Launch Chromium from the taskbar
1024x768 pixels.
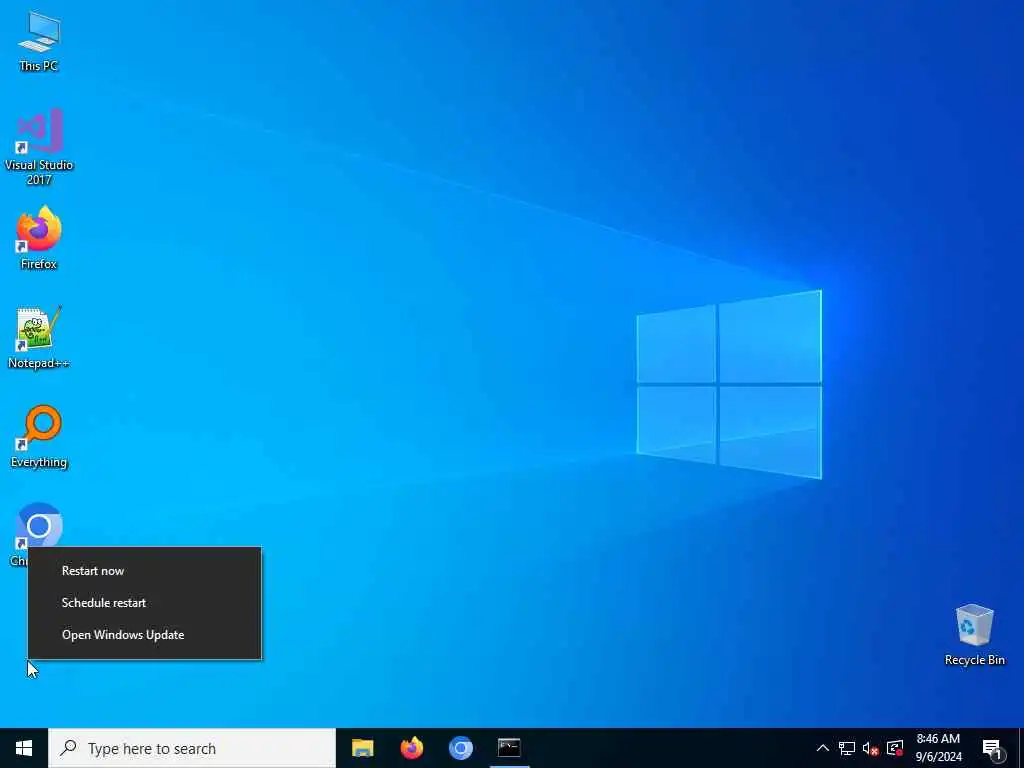tap(460, 748)
